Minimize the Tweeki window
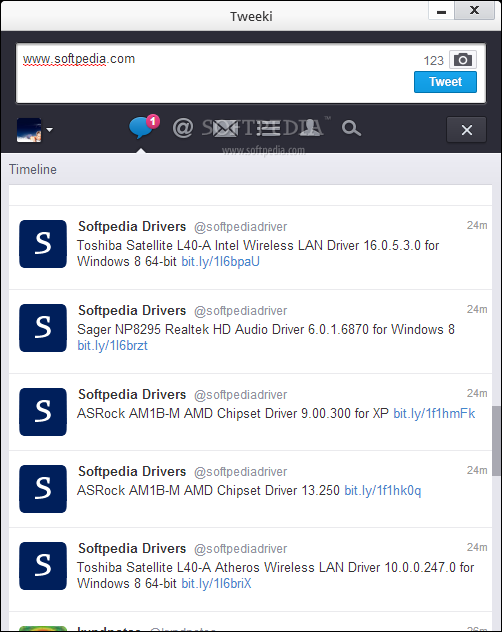 442,10
